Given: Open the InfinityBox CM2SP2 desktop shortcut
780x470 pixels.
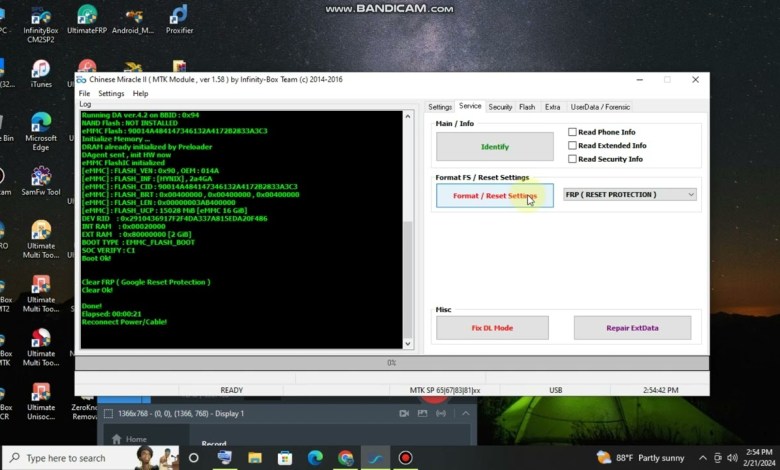Looking at the screenshot, I should [x=41, y=24].
